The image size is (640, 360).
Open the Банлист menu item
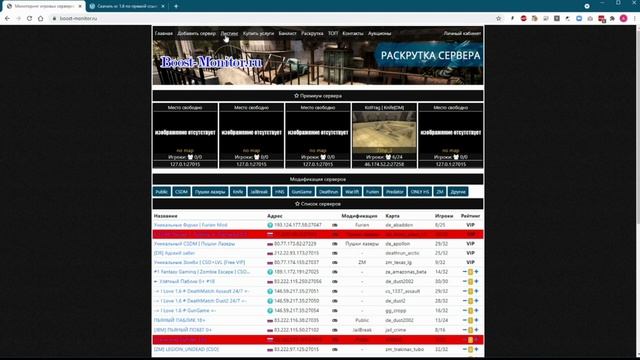coord(287,33)
